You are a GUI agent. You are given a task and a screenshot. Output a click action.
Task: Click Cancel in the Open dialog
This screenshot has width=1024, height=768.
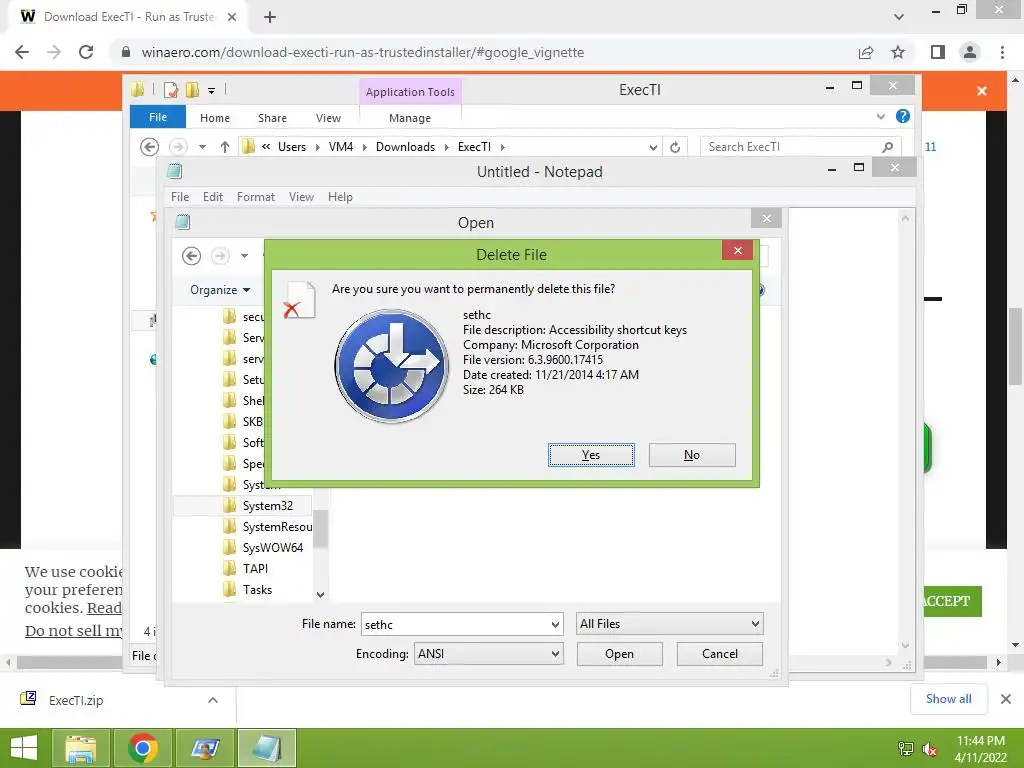pos(720,654)
